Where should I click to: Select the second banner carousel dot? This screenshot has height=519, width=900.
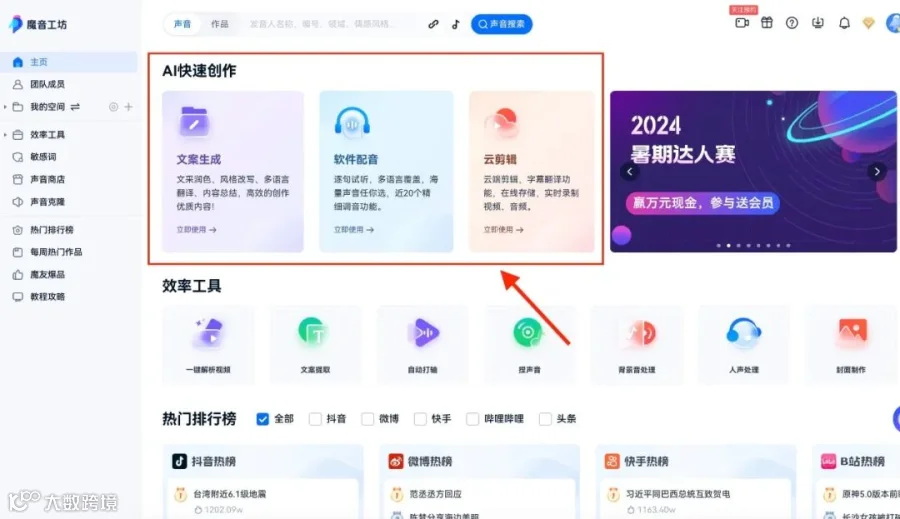(728, 245)
